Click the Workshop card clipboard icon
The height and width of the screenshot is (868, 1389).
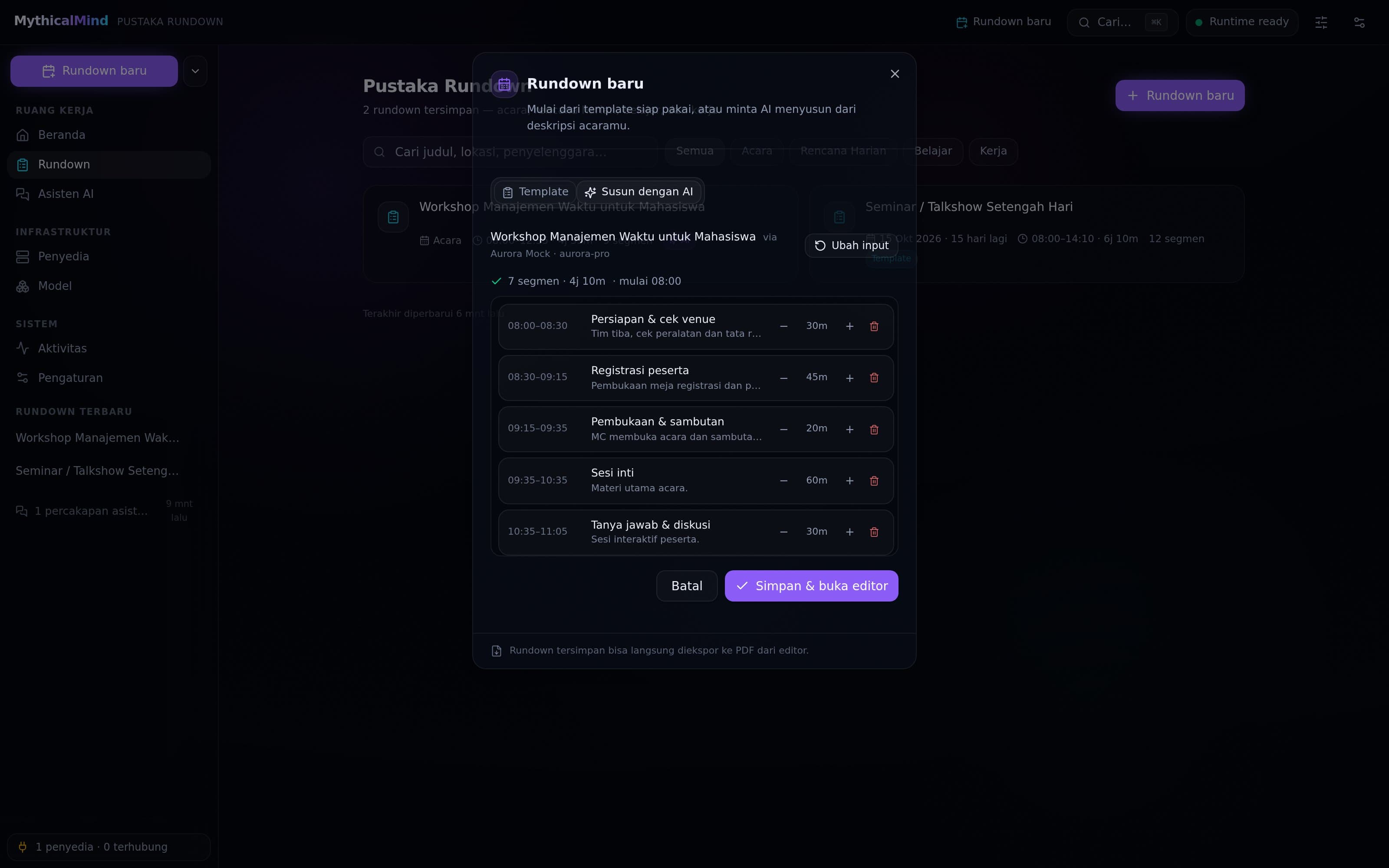coord(393,217)
